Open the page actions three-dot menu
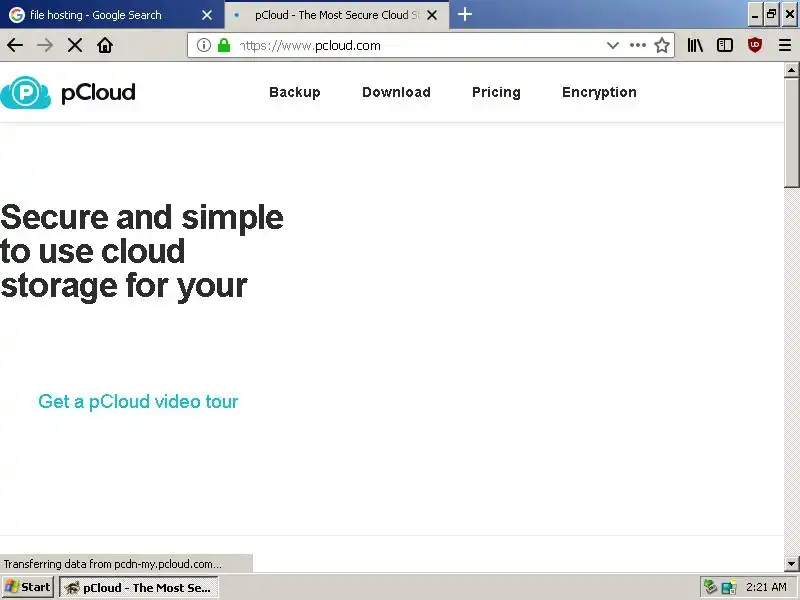Image resolution: width=800 pixels, height=600 pixels. click(638, 45)
